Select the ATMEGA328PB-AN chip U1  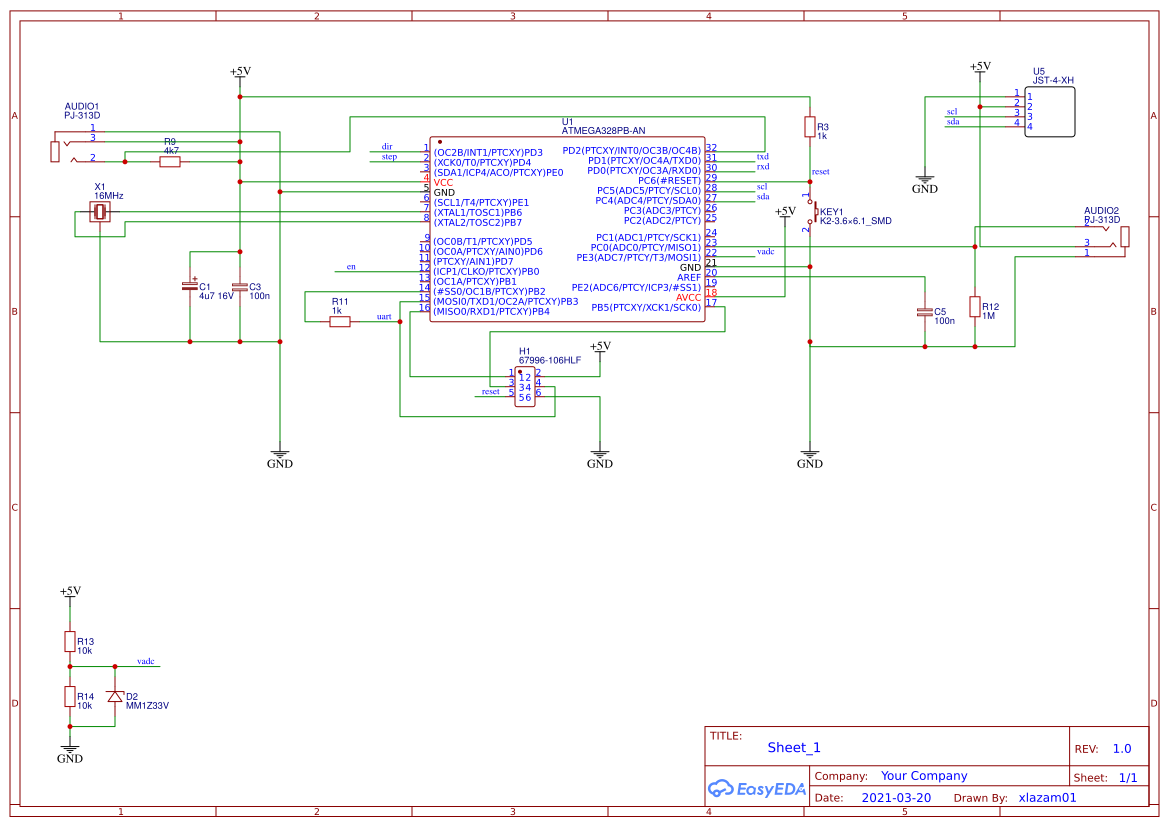tap(567, 229)
